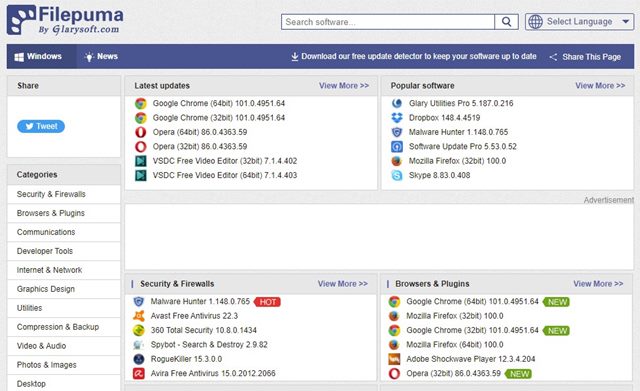Open the Select Language dropdown
This screenshot has height=391, width=640.
tap(579, 22)
